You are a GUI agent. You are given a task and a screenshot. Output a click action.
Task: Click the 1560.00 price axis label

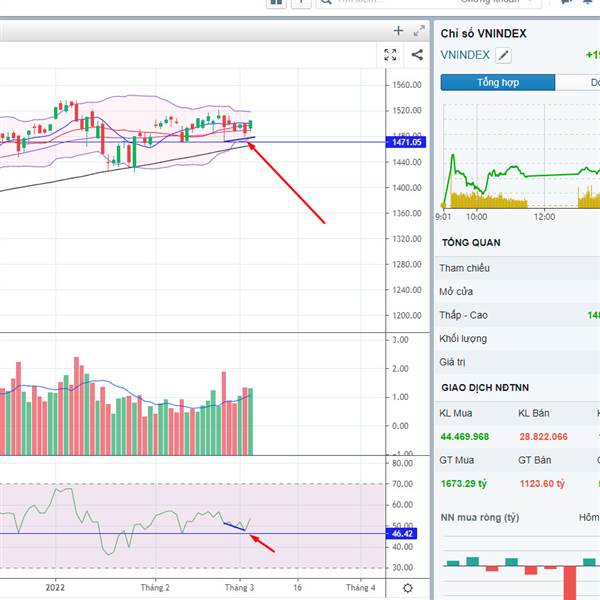pos(407,85)
